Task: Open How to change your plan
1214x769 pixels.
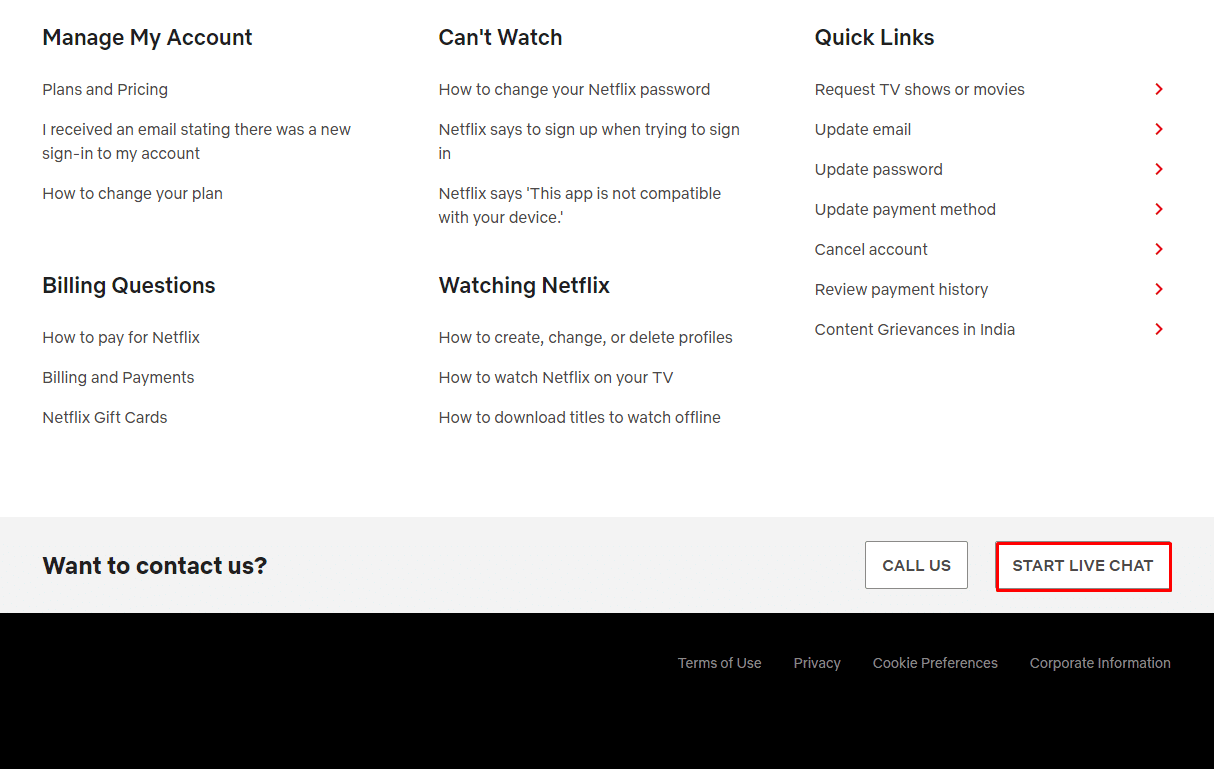Action: click(x=132, y=193)
